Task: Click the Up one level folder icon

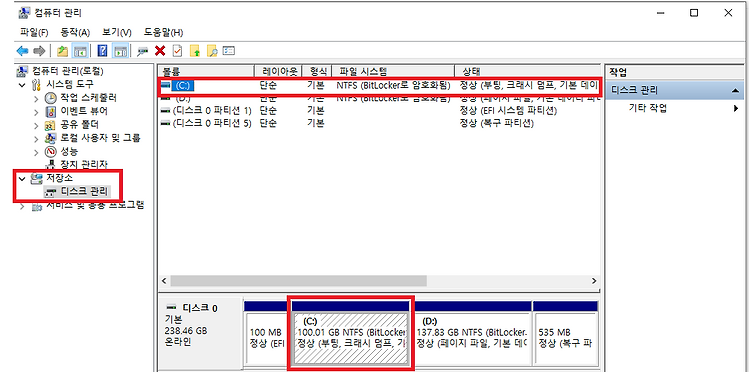Action: point(62,51)
